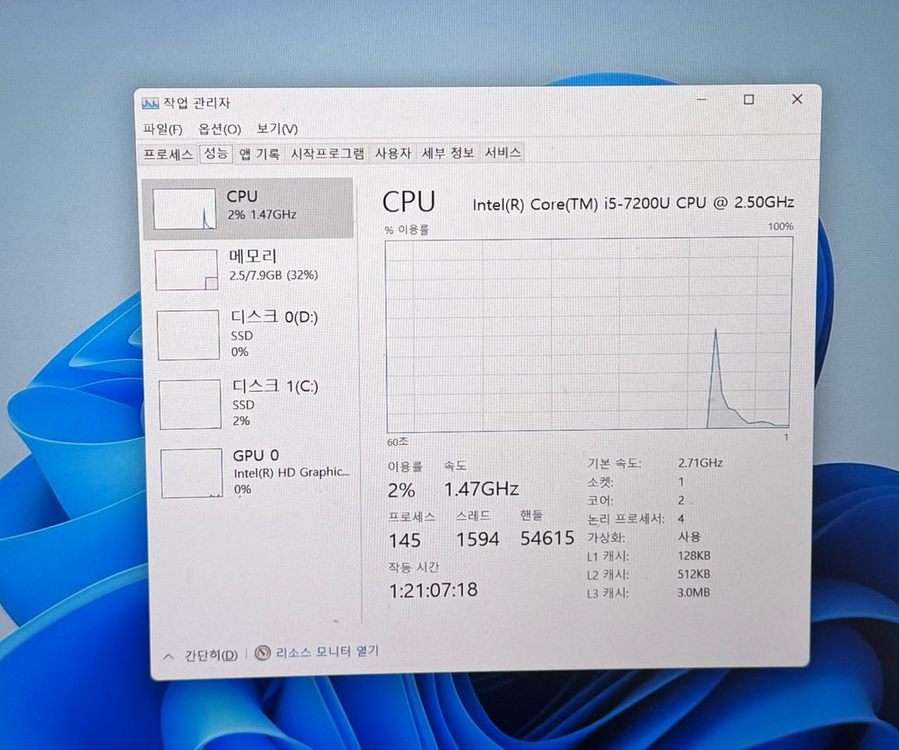Viewport: 899px width, 750px height.
Task: Open the 보기(V) menu
Action: [276, 129]
